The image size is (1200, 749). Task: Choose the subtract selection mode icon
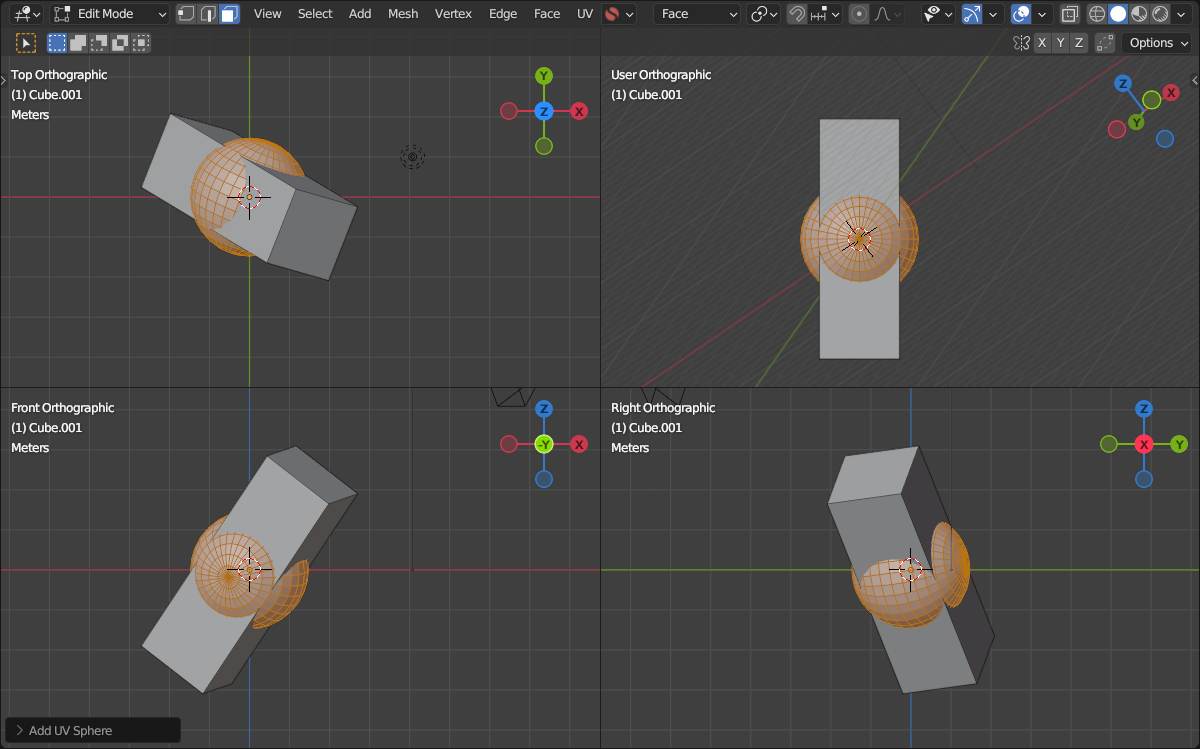99,43
